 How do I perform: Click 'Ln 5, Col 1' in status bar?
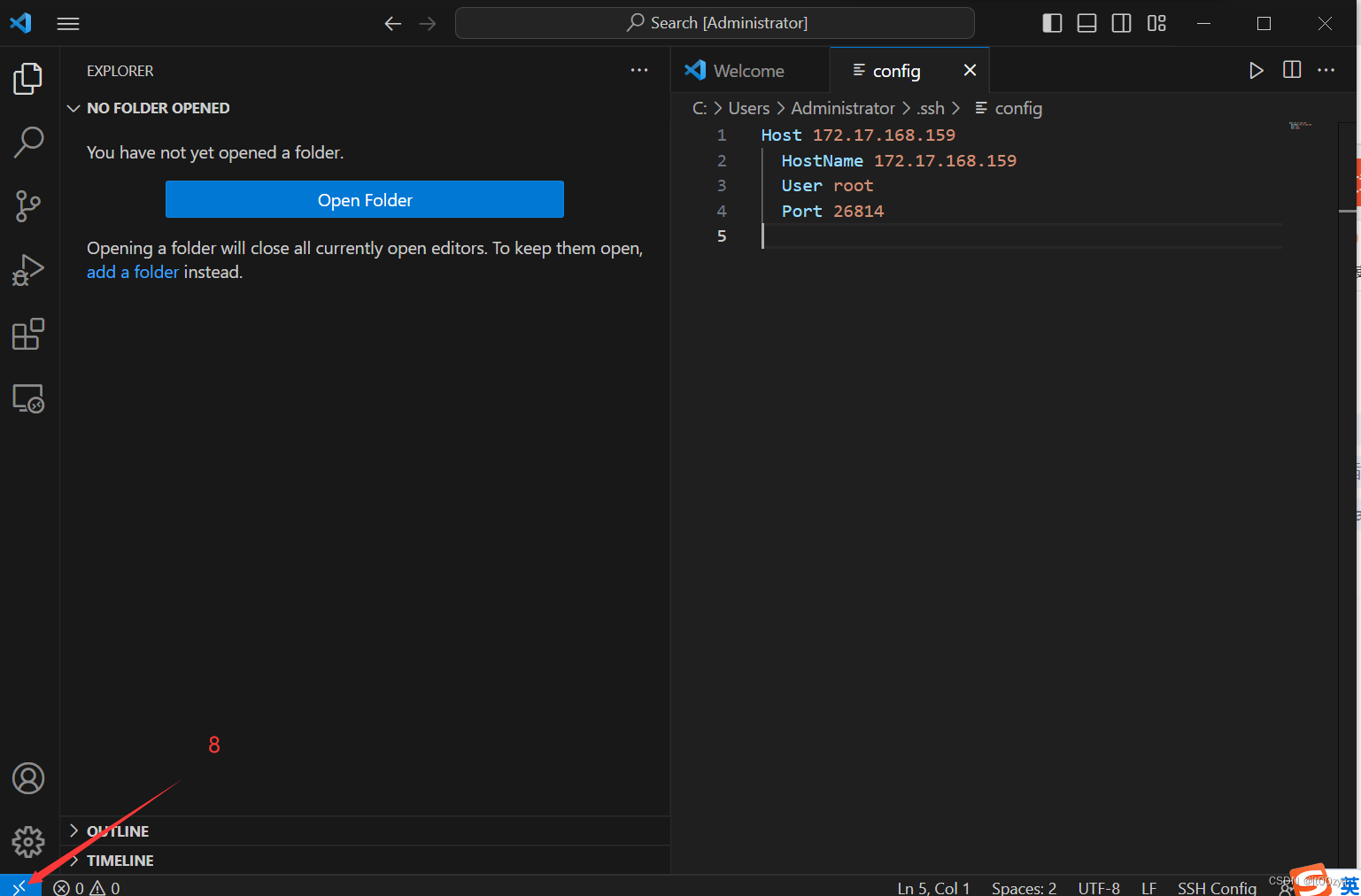(933, 887)
